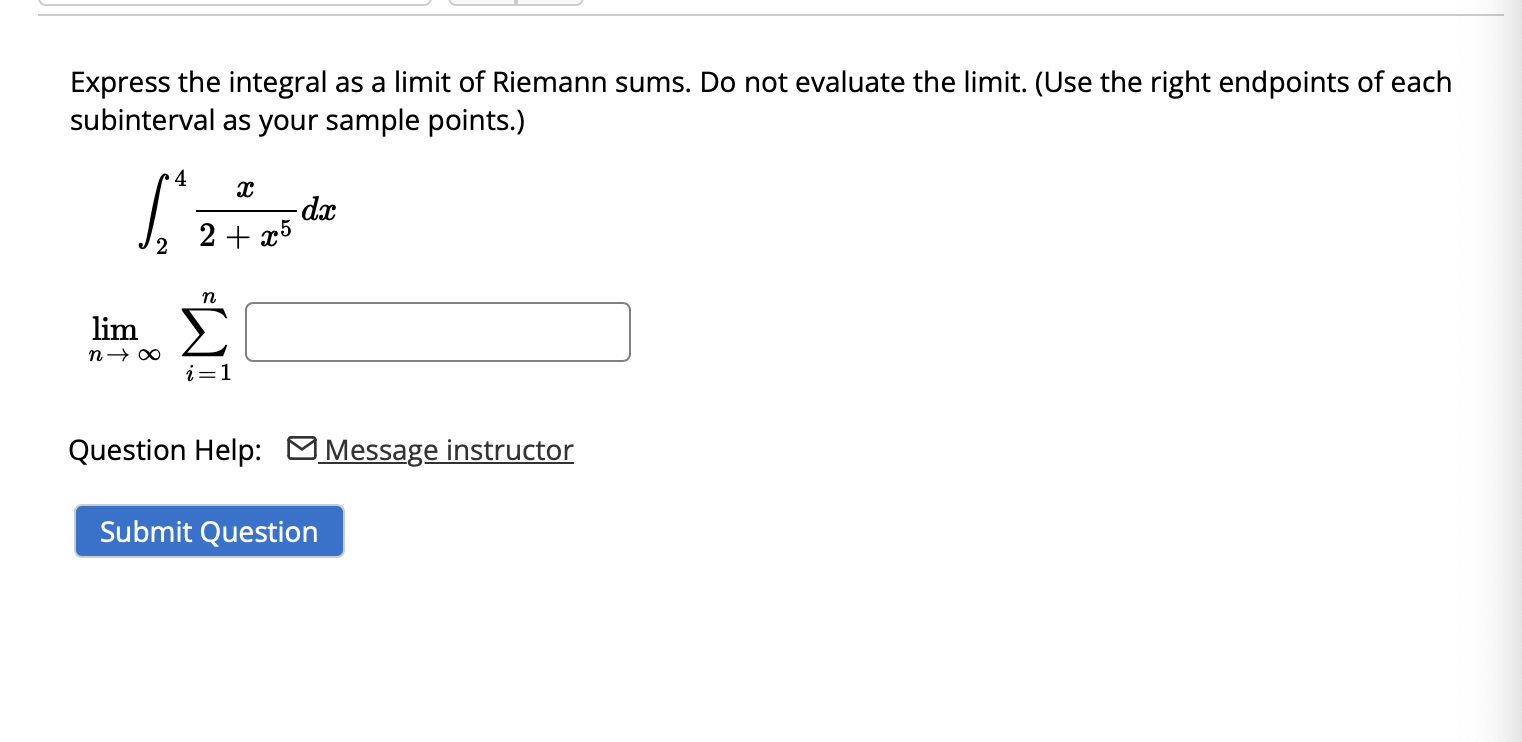Open the Message instructor link
This screenshot has width=1522, height=742.
pos(445,450)
